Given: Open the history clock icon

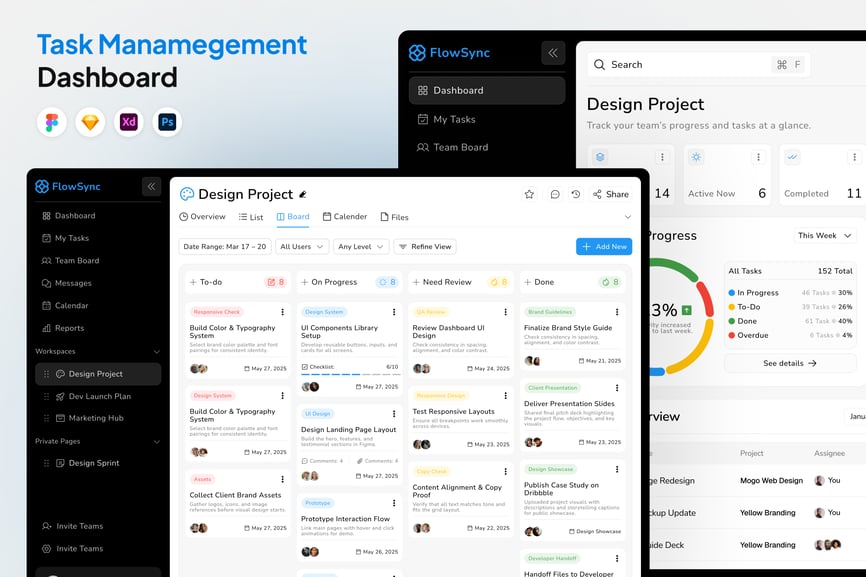Looking at the screenshot, I should coord(576,194).
